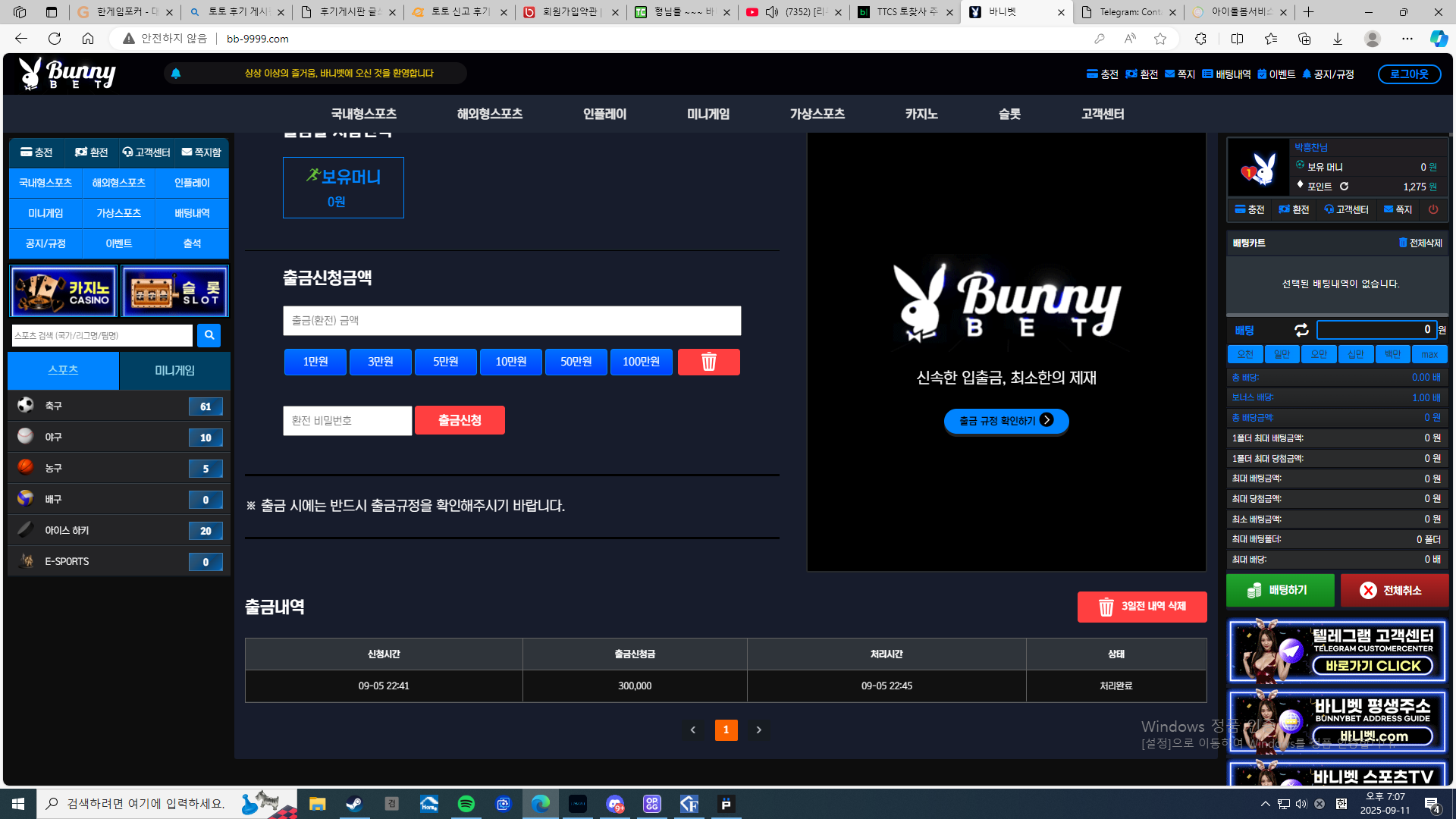Open the 국내형스포츠 main menu item
Screen dimensions: 1456x819
(x=364, y=114)
